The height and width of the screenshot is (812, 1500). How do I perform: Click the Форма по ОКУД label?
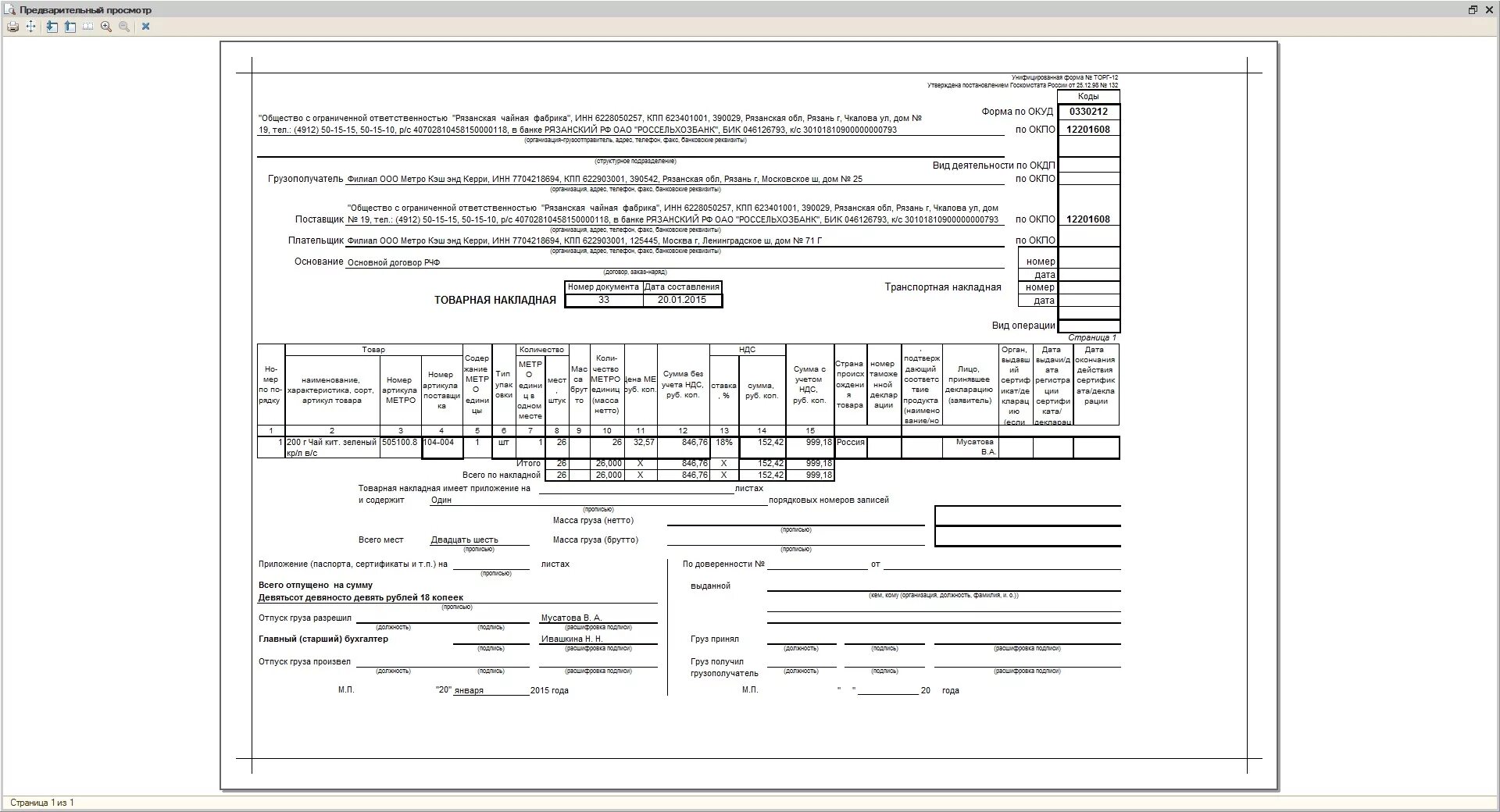(1018, 112)
